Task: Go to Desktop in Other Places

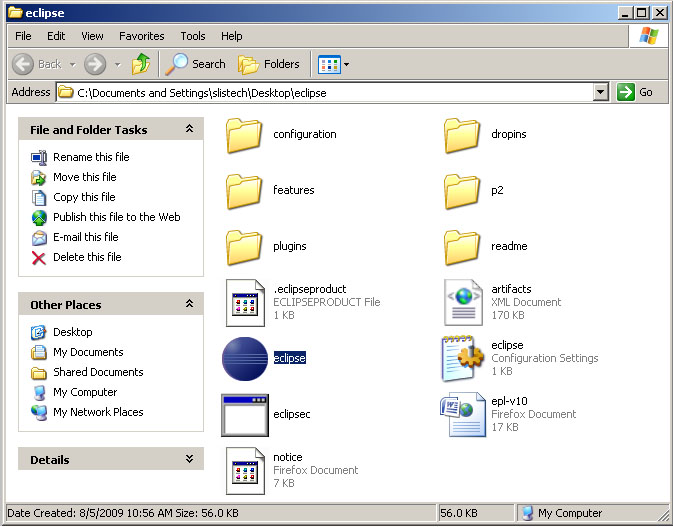Action: 73,332
